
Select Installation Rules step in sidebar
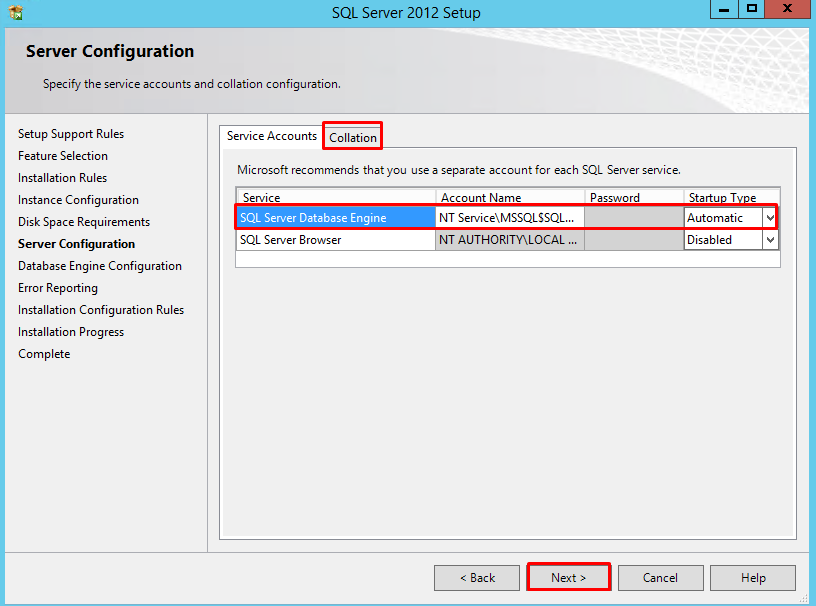[62, 178]
